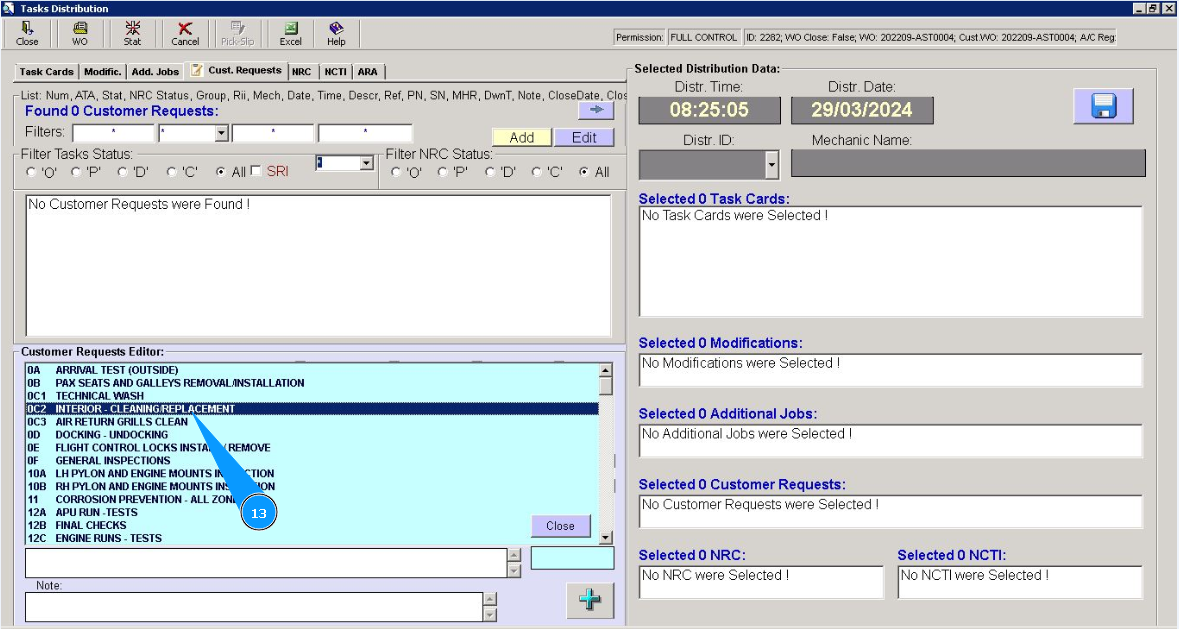This screenshot has height=629, width=1179.
Task: Click the Distr. Time field showing 08:25:05
Action: [x=709, y=110]
